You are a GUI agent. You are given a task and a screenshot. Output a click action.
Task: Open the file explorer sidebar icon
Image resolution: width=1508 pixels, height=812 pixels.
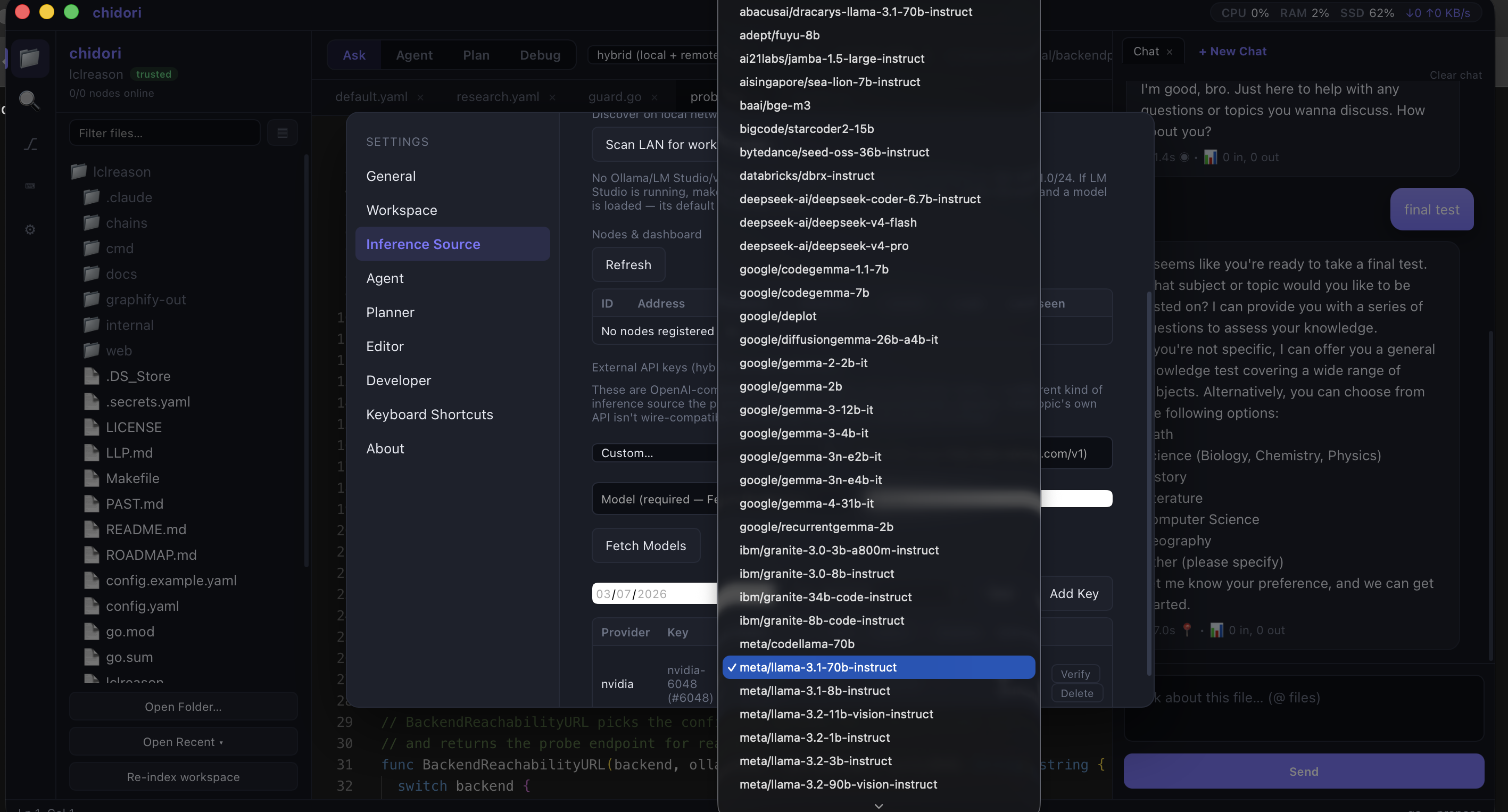pos(29,58)
